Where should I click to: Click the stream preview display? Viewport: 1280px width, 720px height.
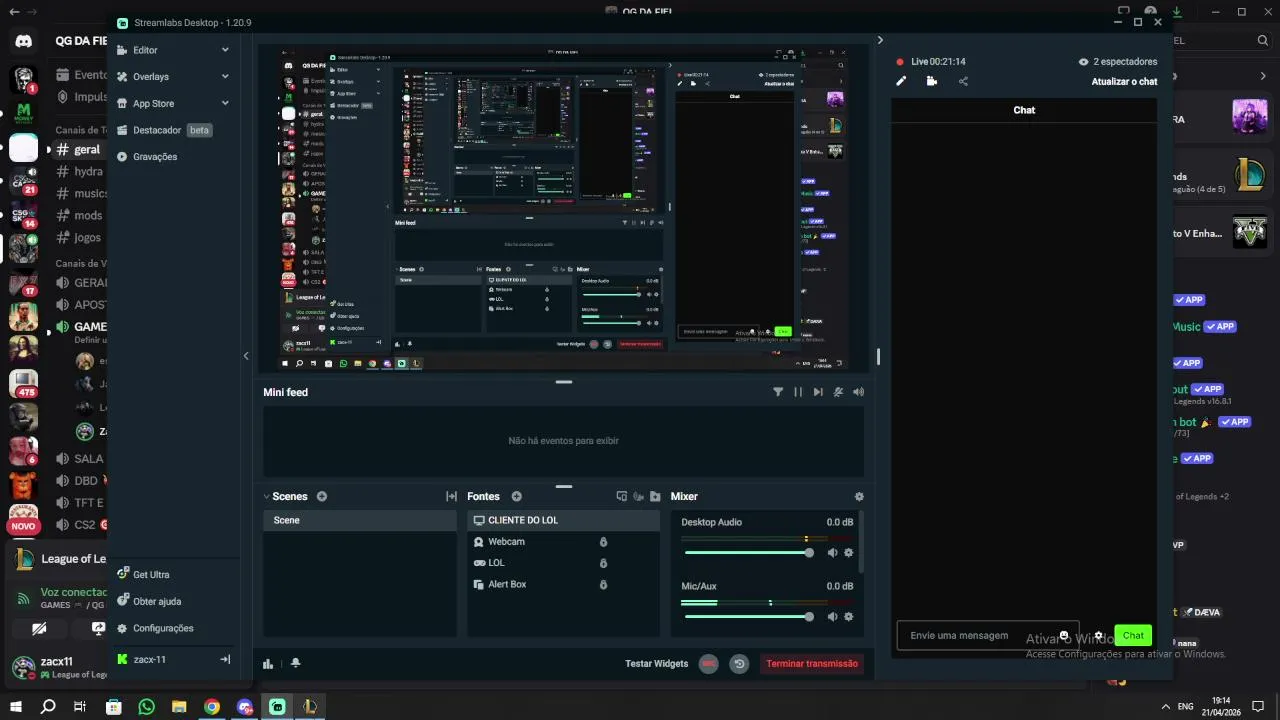pos(561,208)
